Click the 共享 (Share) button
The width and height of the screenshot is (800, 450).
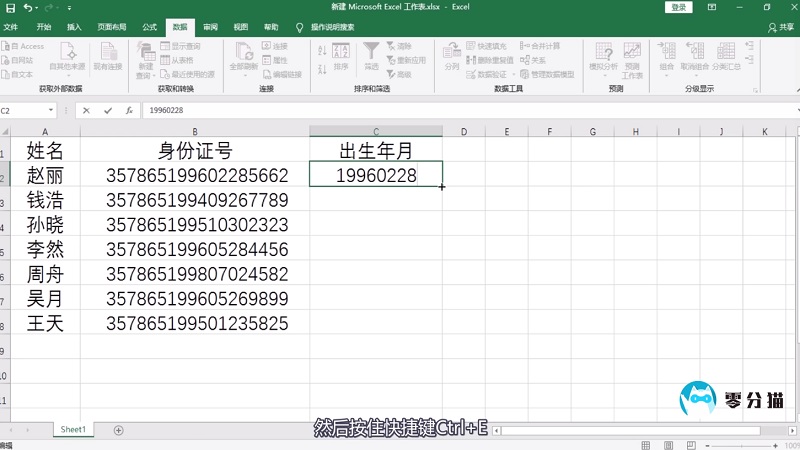pyautogui.click(x=780, y=27)
